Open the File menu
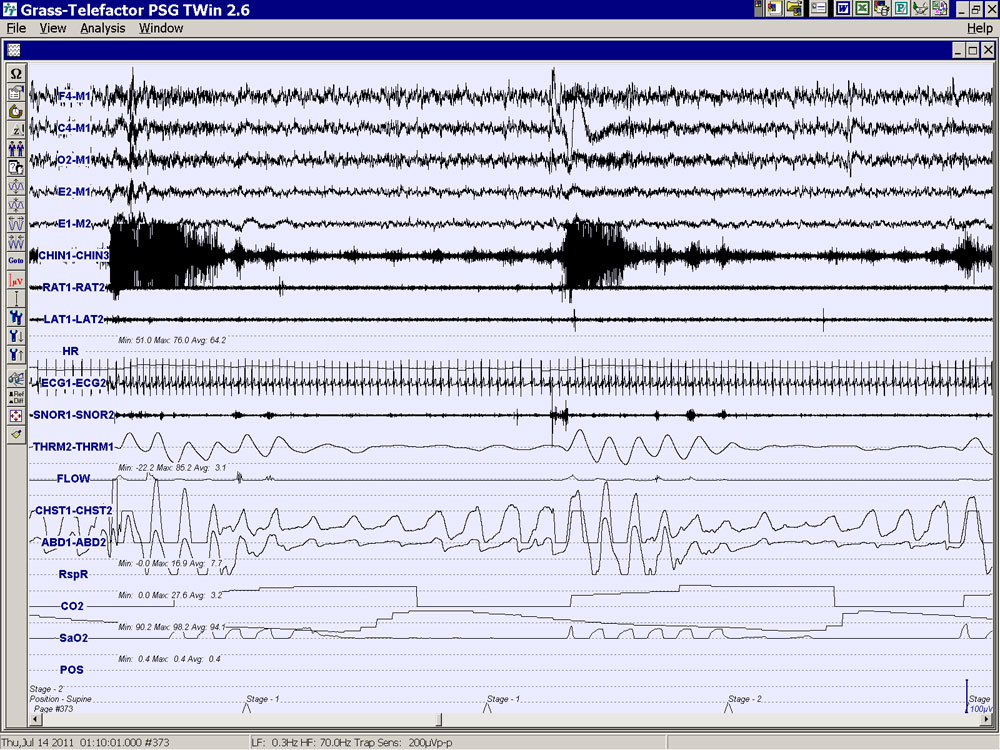 16,28
